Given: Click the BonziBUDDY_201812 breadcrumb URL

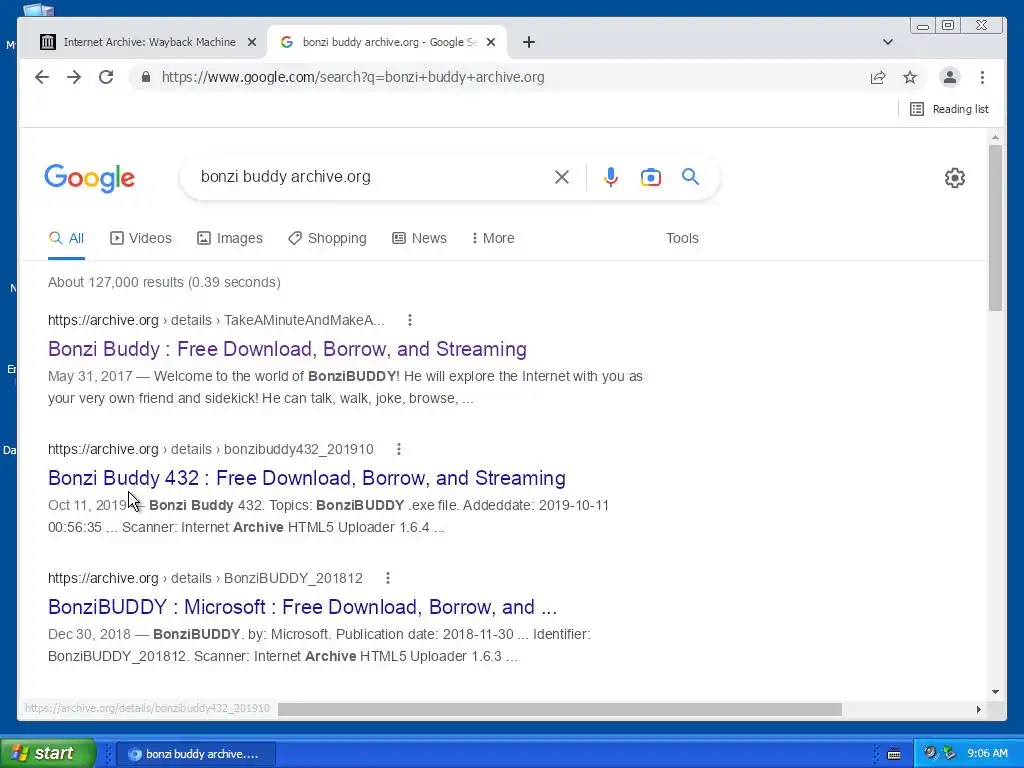Looking at the screenshot, I should point(205,578).
